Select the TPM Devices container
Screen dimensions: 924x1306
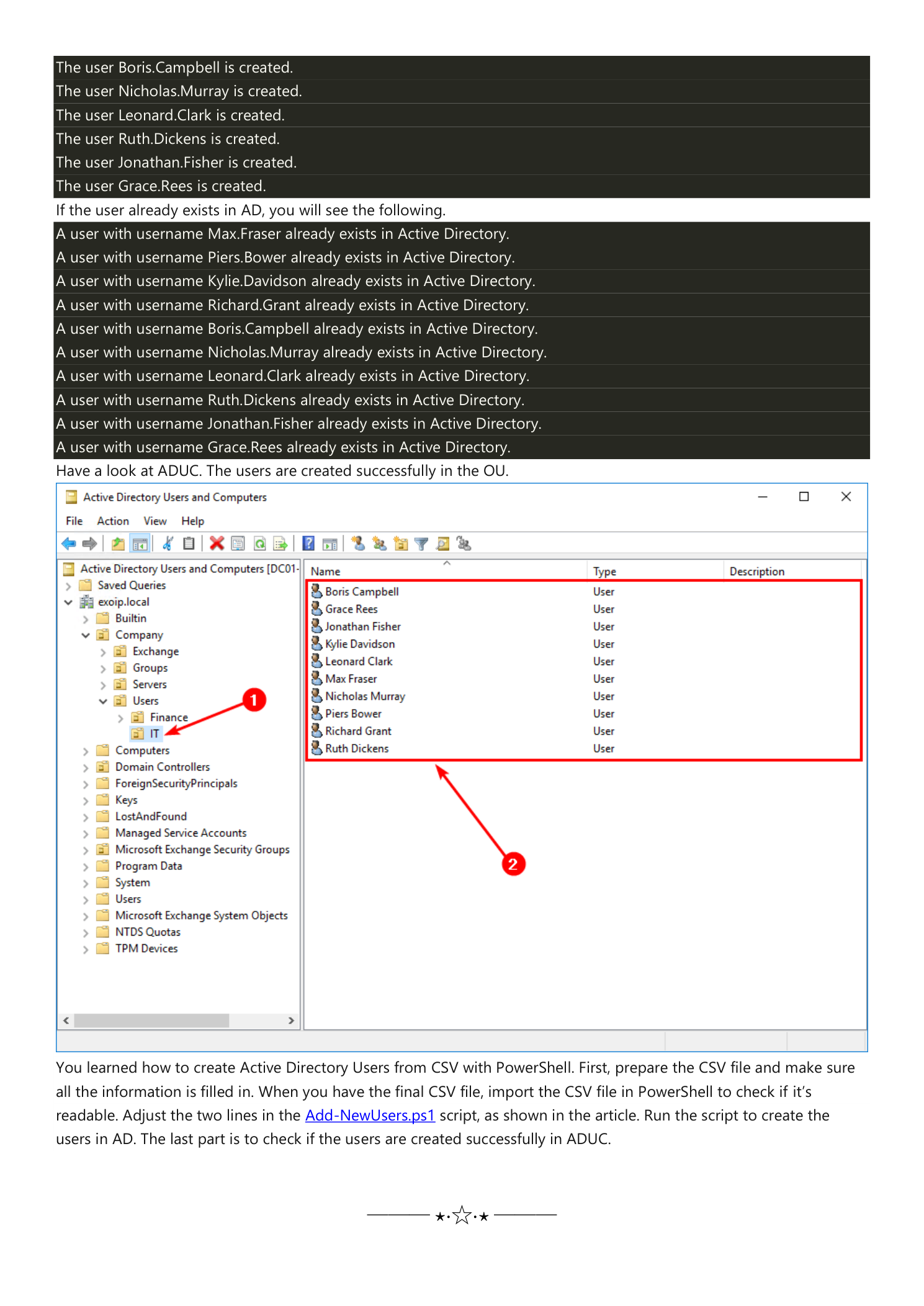pyautogui.click(x=146, y=949)
